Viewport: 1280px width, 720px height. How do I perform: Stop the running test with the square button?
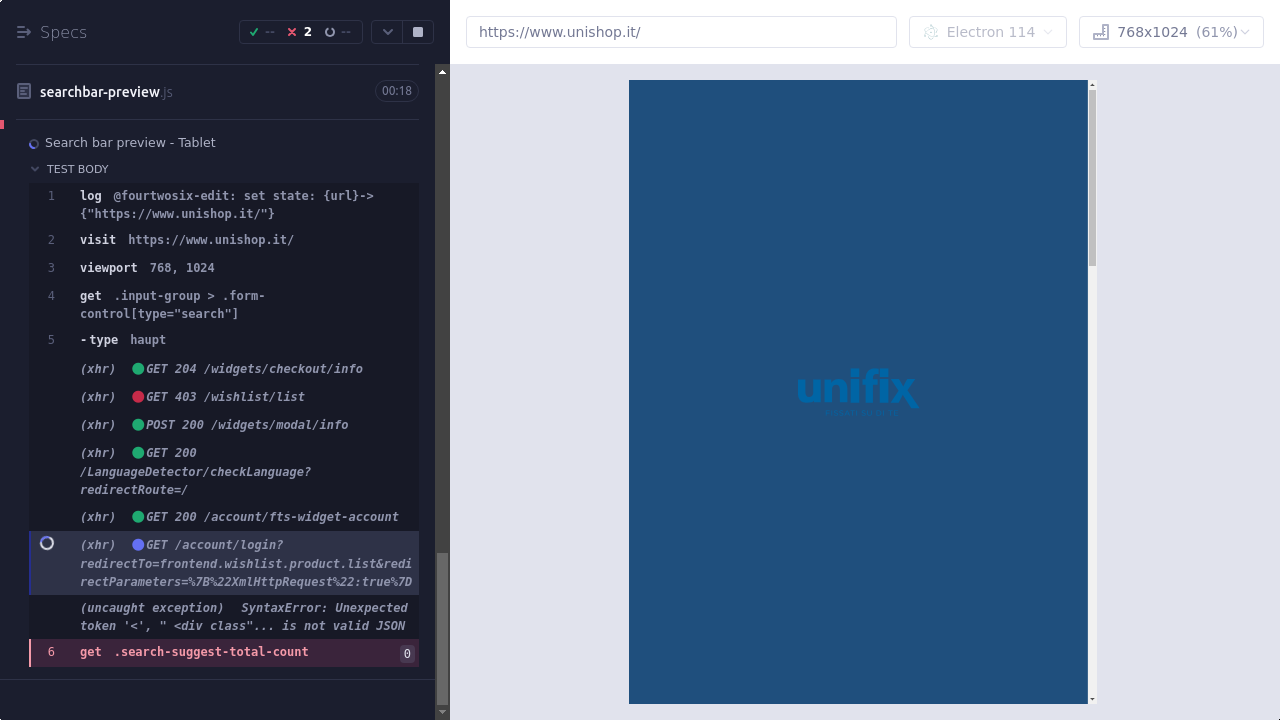click(418, 32)
